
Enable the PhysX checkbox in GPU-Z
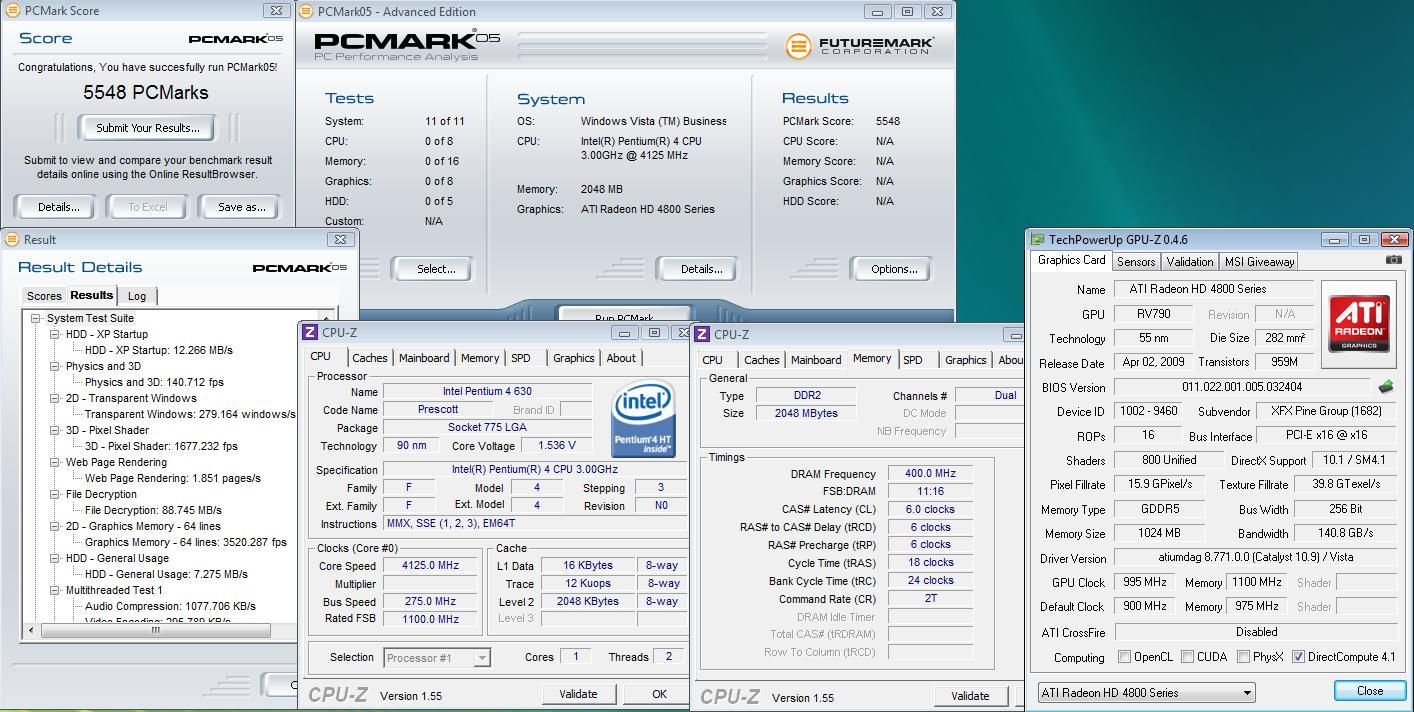[1243, 657]
